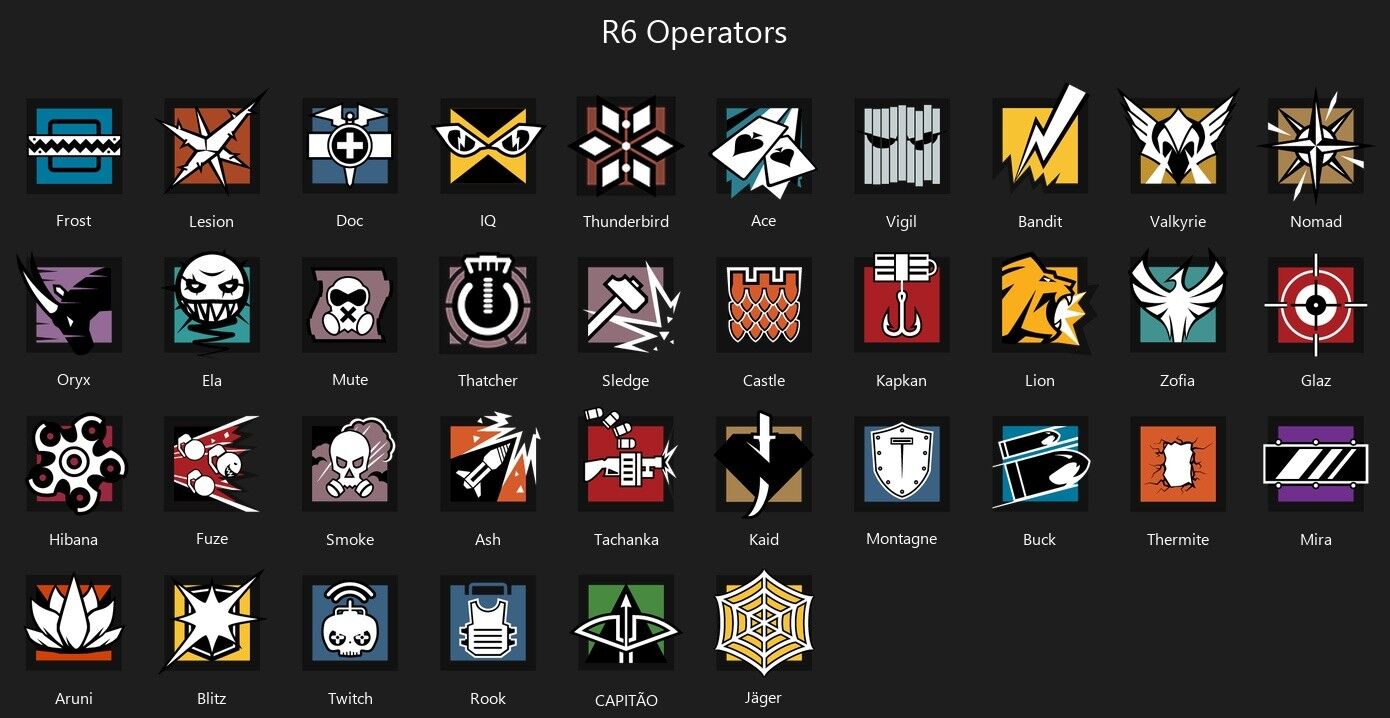The height and width of the screenshot is (718, 1390).
Task: Select Valkyrie's winged icon
Action: (1178, 141)
